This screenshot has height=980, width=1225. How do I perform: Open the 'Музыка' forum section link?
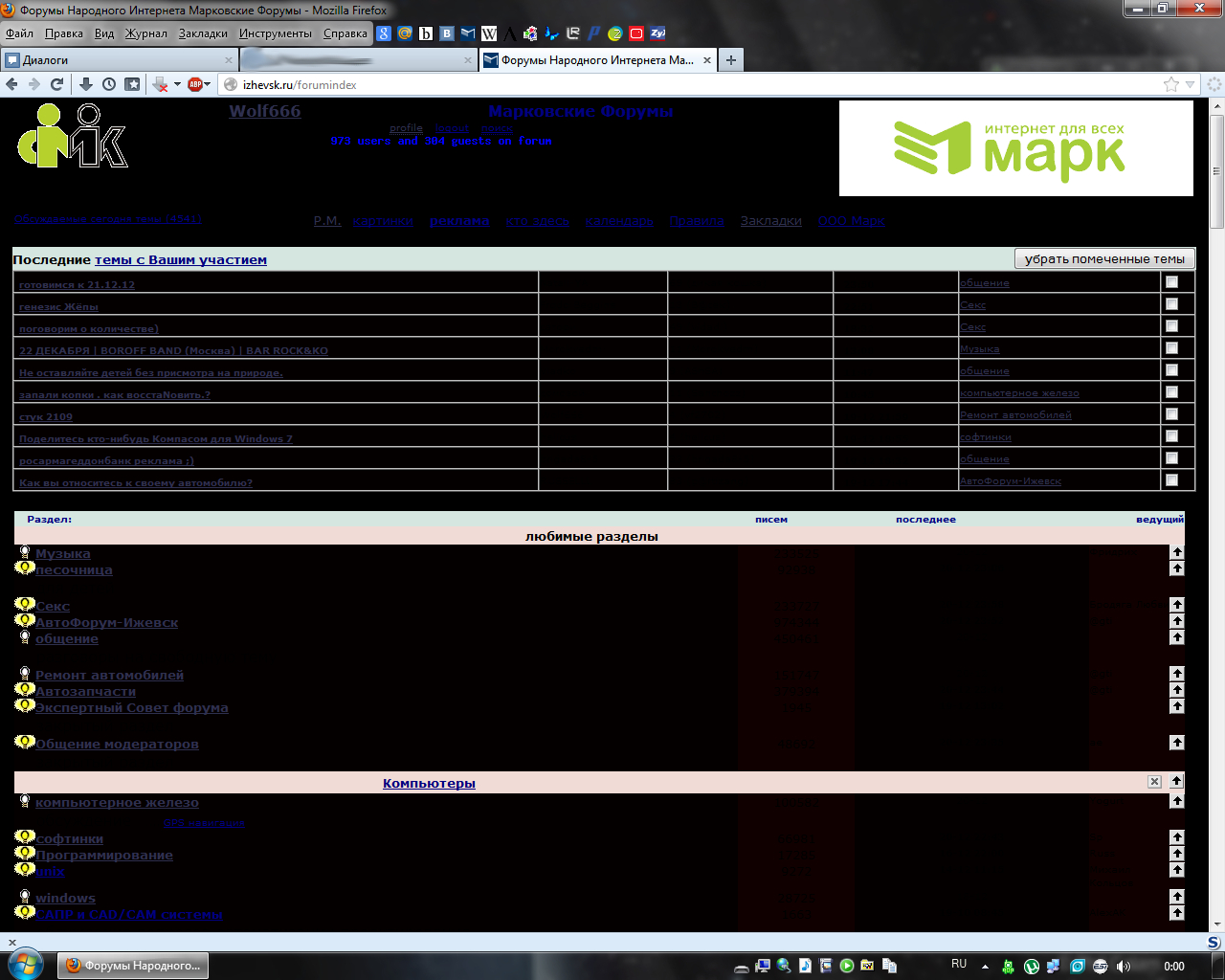[63, 554]
